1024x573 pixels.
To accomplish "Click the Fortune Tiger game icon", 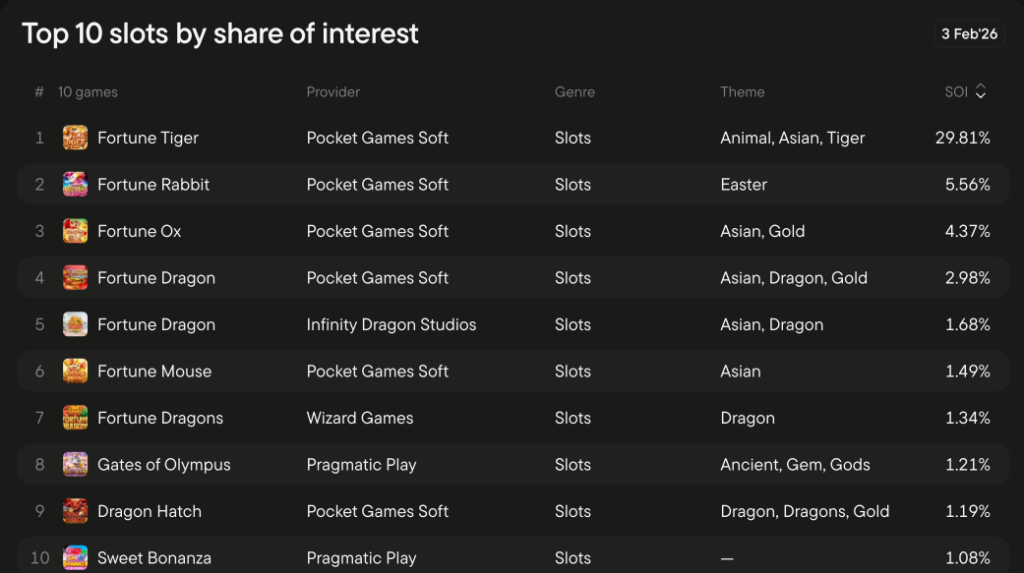I will [75, 138].
